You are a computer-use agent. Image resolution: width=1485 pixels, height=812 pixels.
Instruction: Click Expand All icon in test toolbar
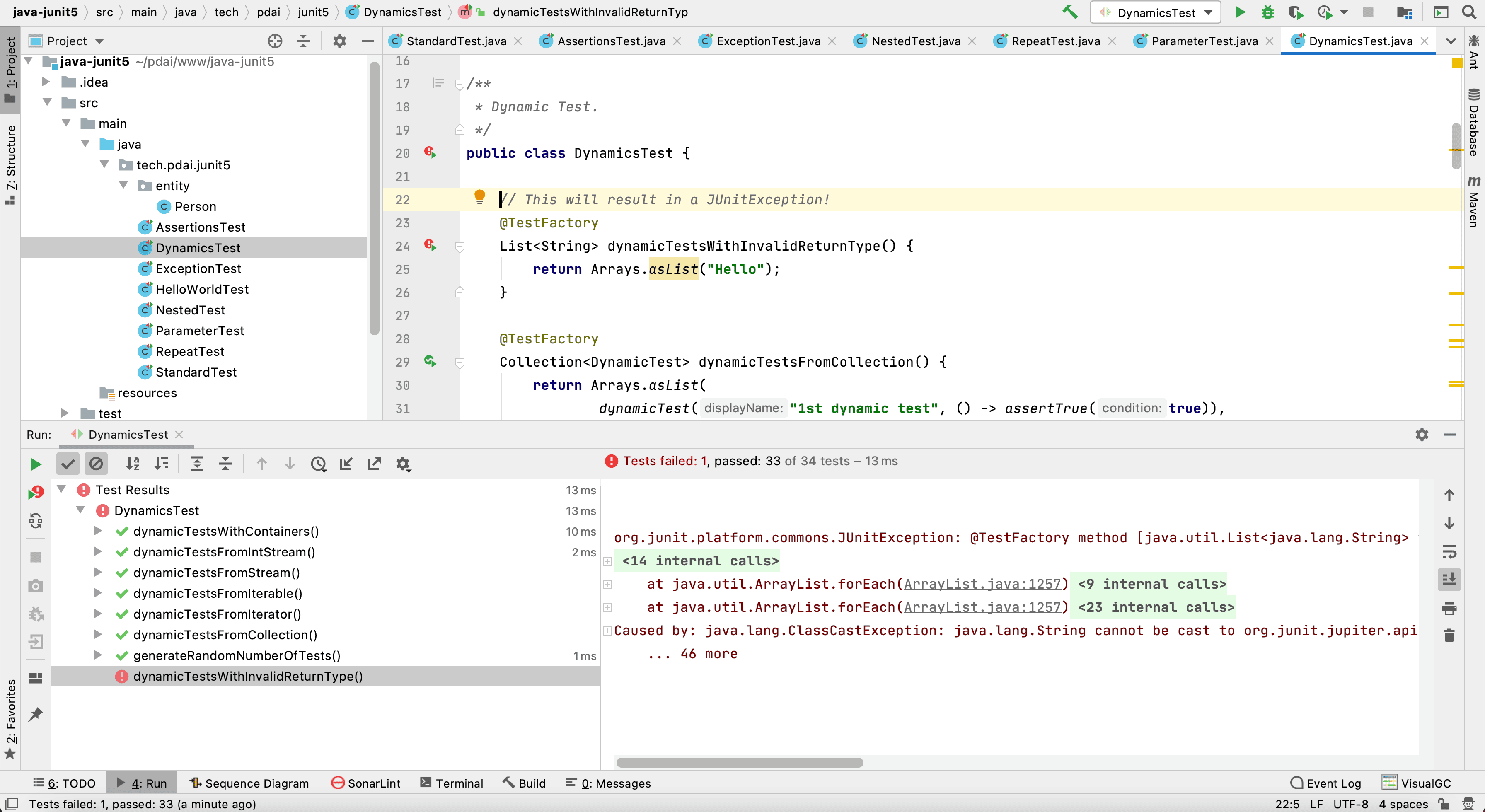pos(196,463)
